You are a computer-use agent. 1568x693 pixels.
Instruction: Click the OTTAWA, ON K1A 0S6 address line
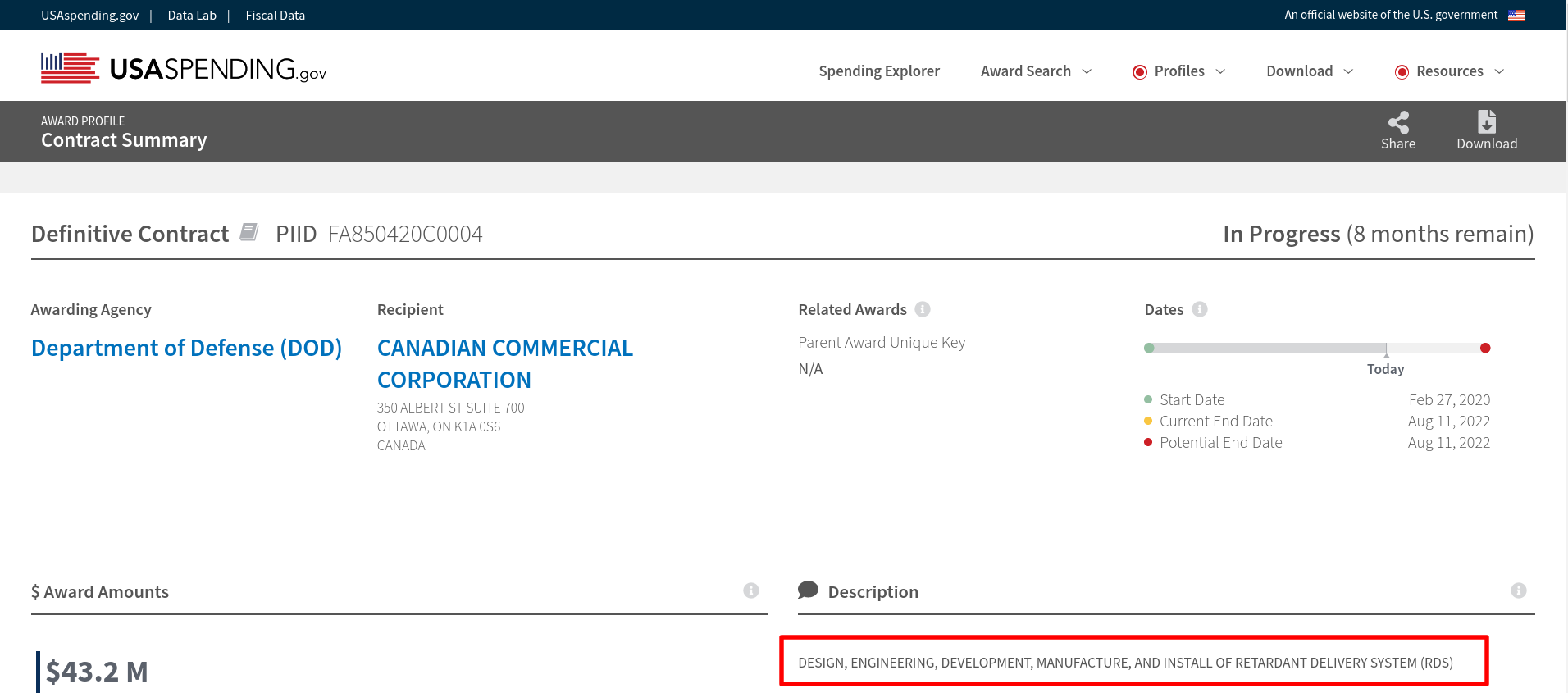(439, 426)
